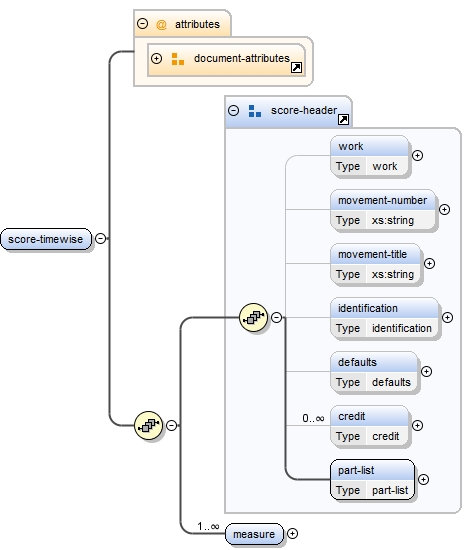Collapse the score-header group
Image resolution: width=468 pixels, height=550 pixels.
[234, 110]
